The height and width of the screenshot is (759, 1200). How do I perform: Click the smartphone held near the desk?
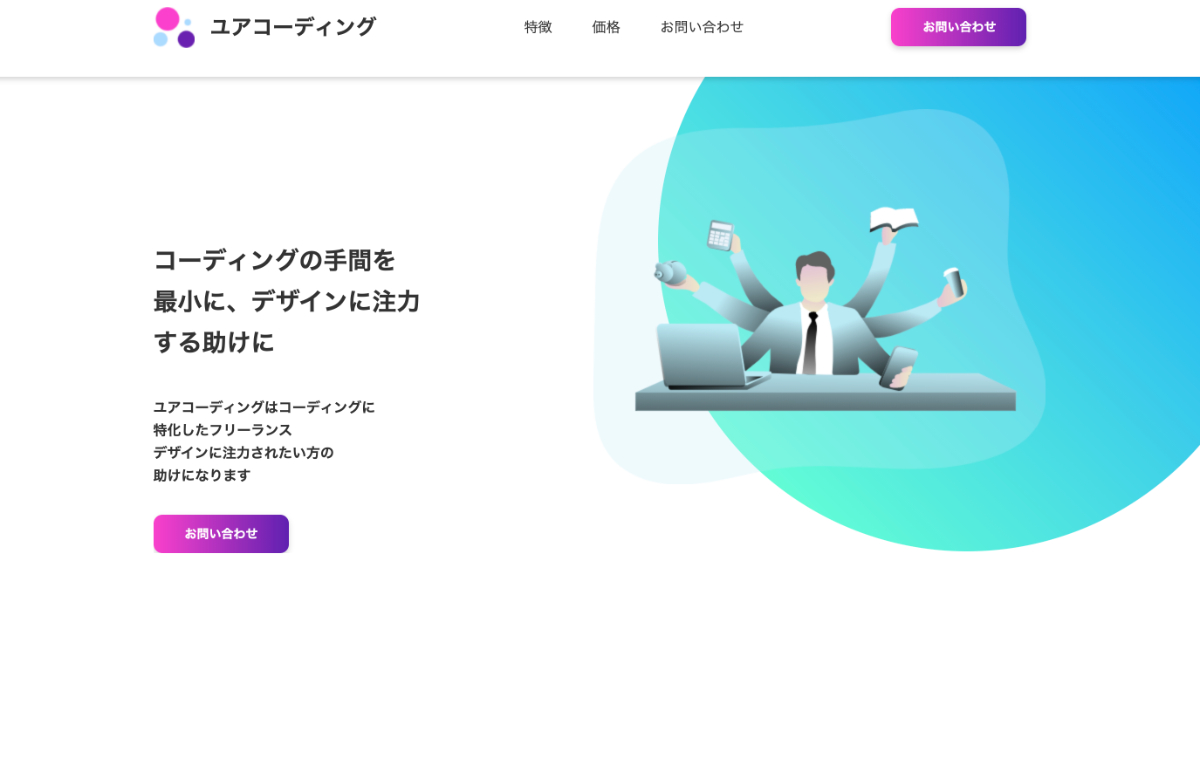coord(898,368)
